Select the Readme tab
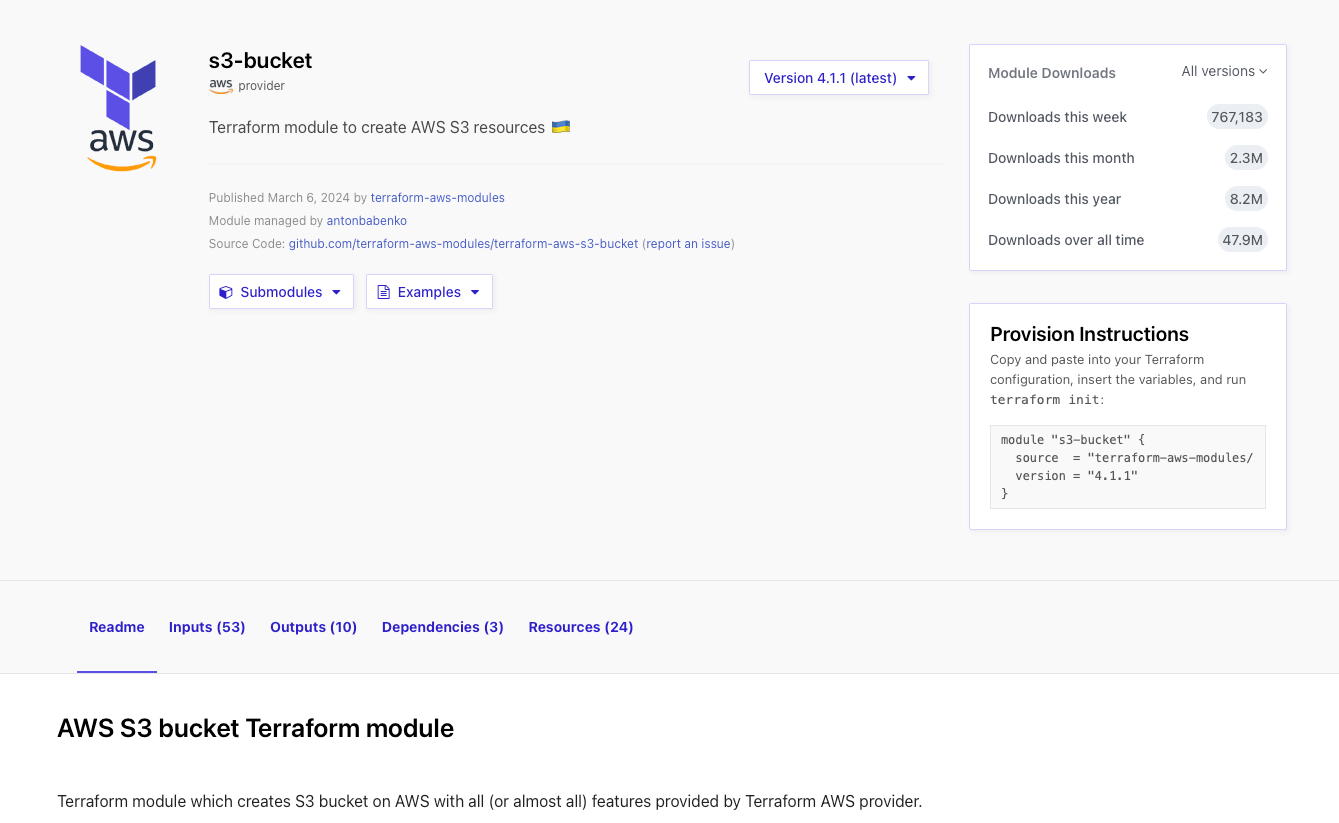The height and width of the screenshot is (823, 1339). coord(117,627)
